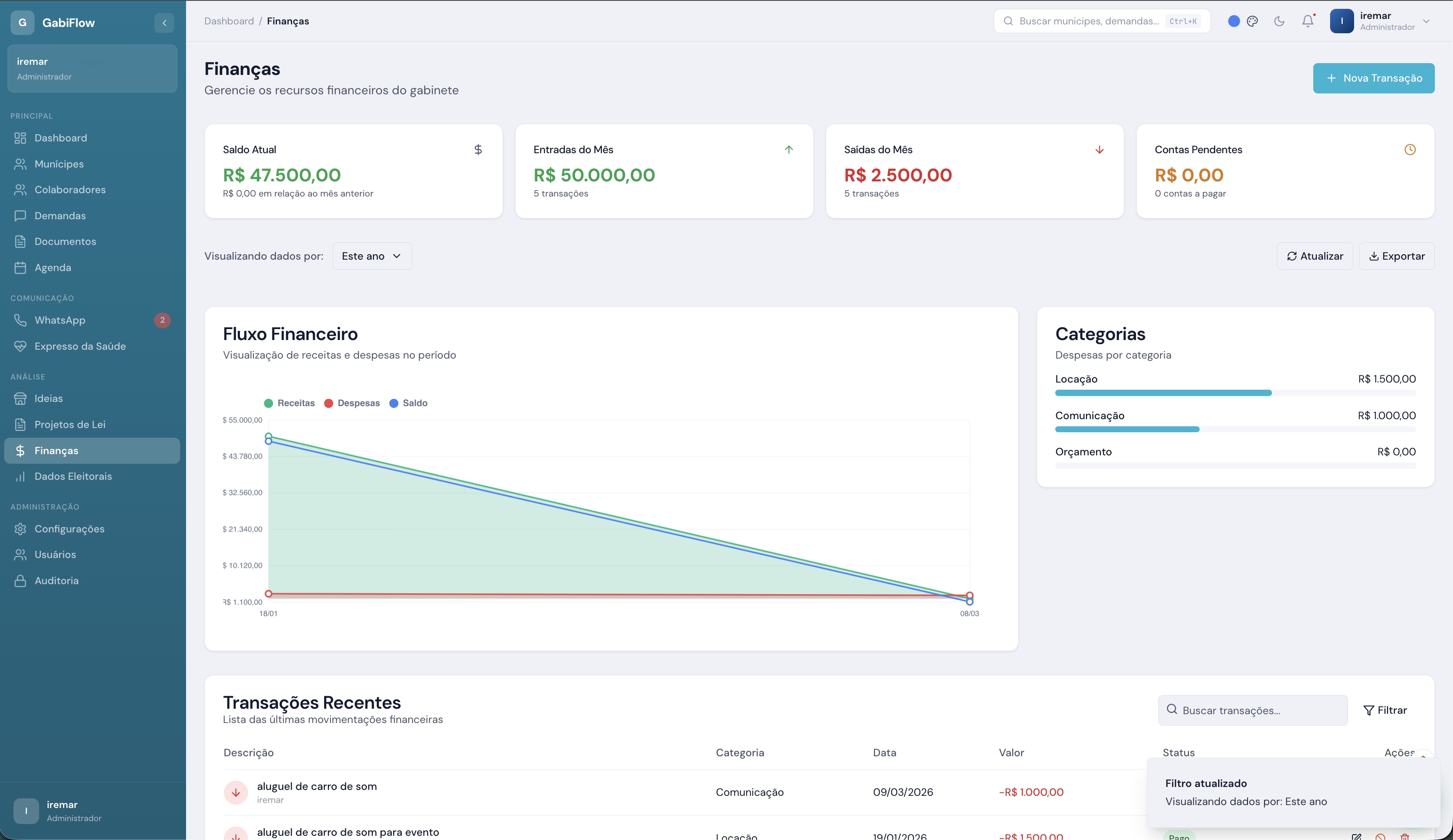Select Finanças in the sidebar
Screen dimensions: 1453x840
pyautogui.click(x=92, y=450)
